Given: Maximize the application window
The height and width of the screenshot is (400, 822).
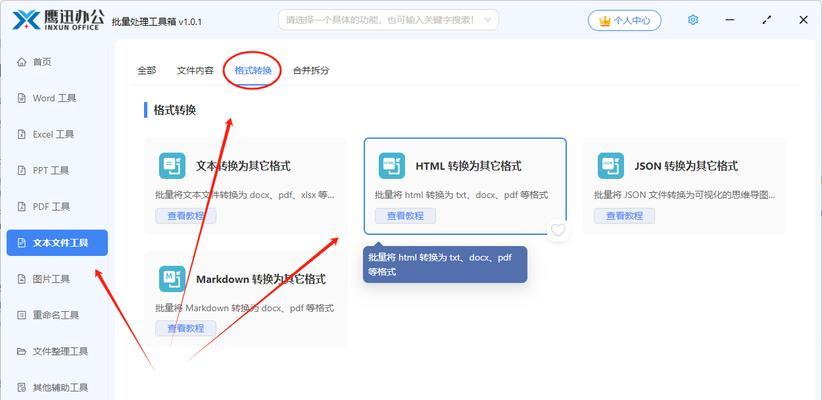Looking at the screenshot, I should point(766,20).
